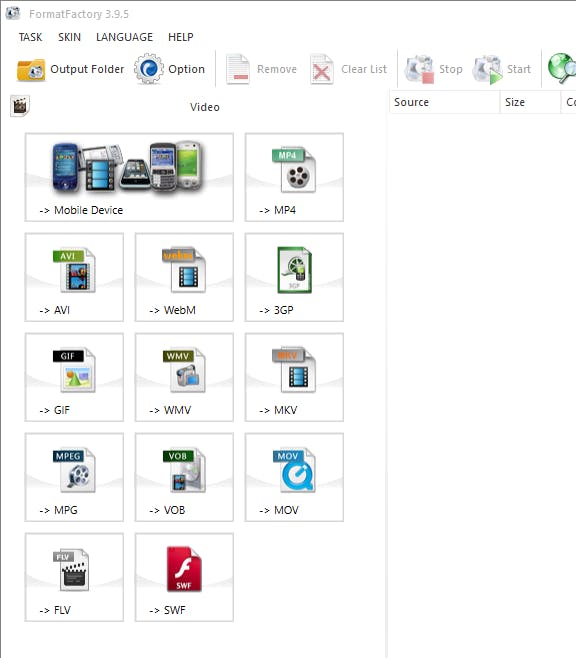The image size is (576, 658).
Task: Click the Stop conversion icon
Action: 419,69
